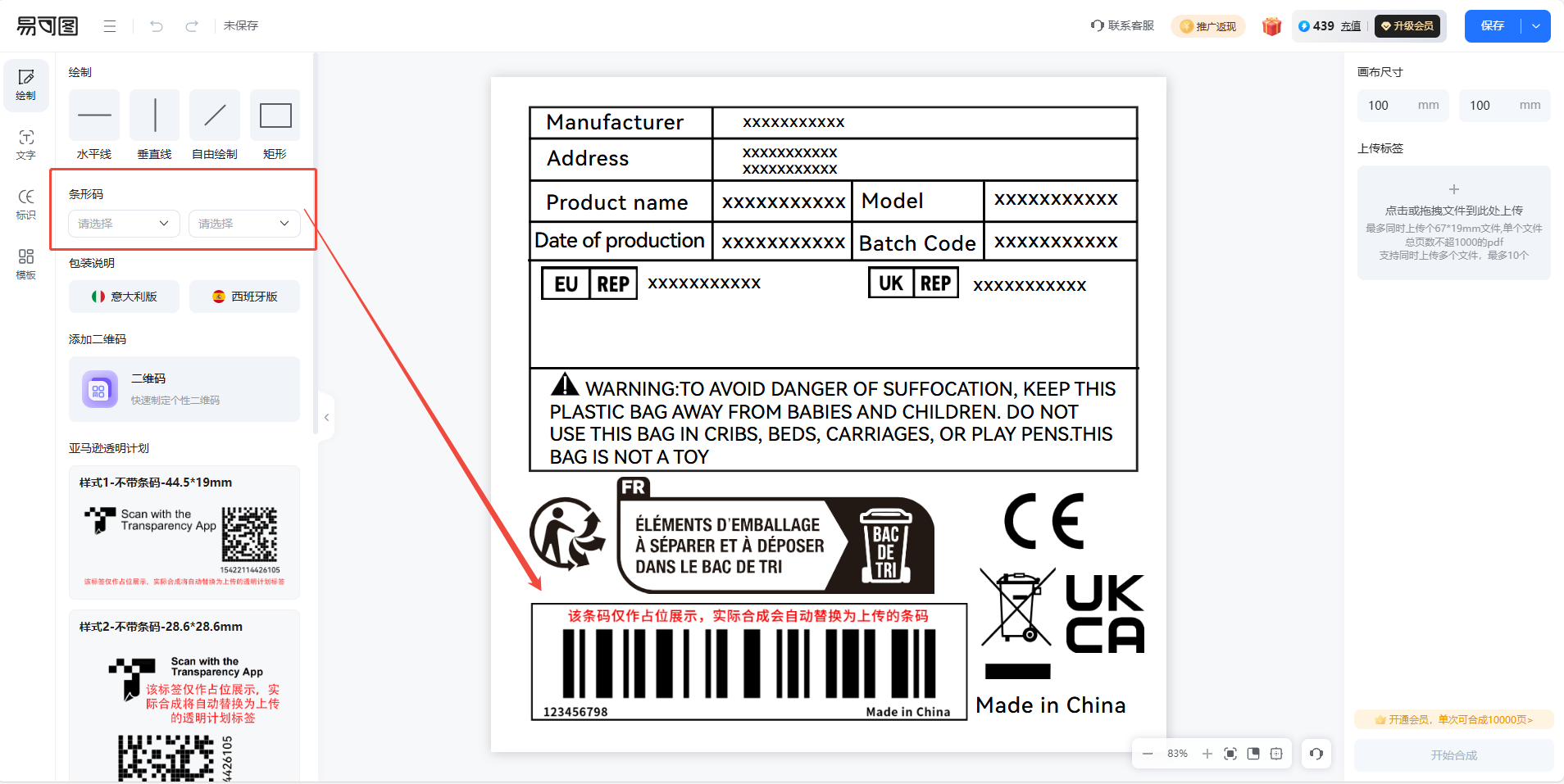This screenshot has width=1564, height=784.
Task: Open the second barcode select dropdown
Action: (x=244, y=224)
